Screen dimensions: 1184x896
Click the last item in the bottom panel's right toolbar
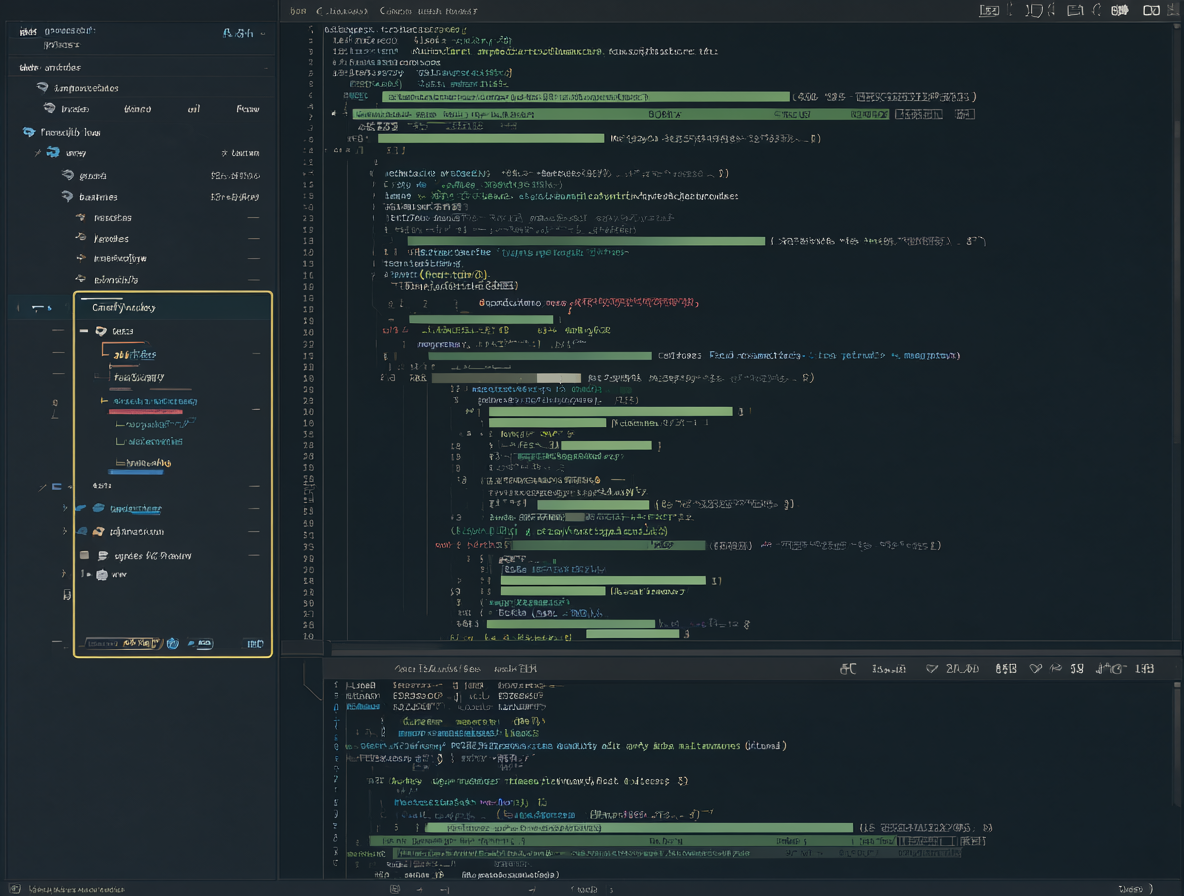pos(1145,669)
